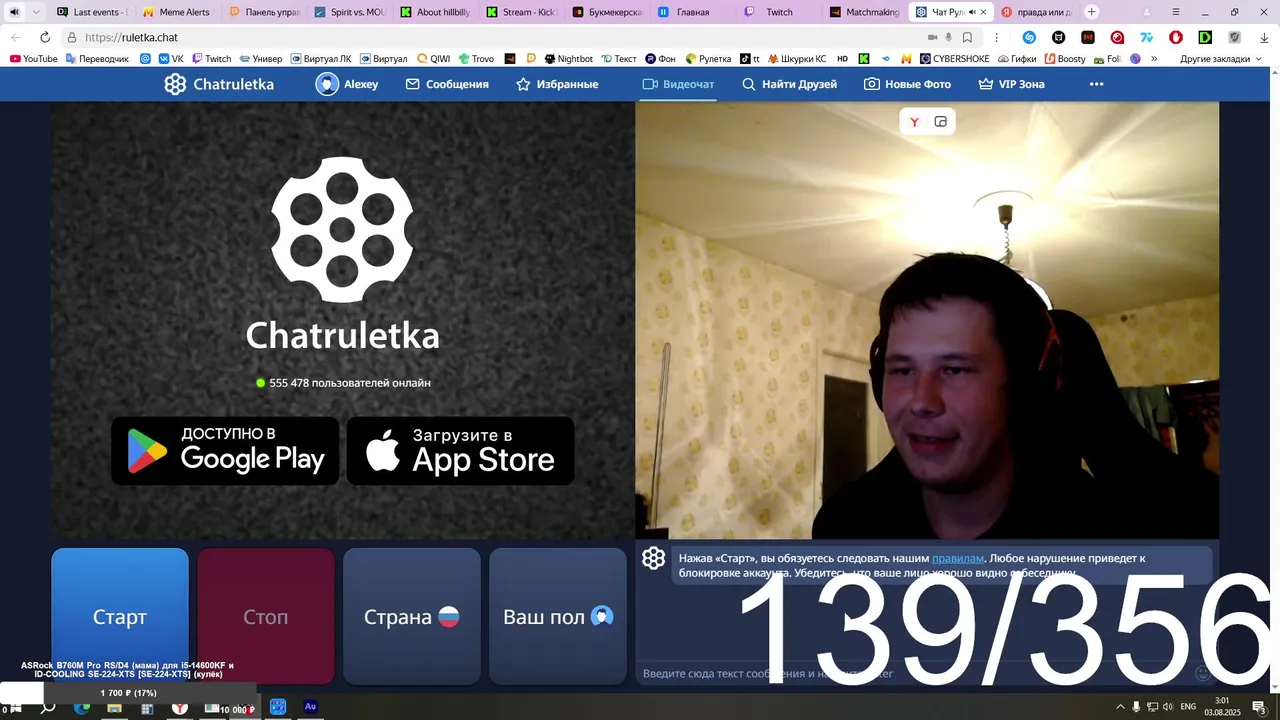The height and width of the screenshot is (720, 1280).
Task: Open the YouTube bookmark
Action: 33,59
